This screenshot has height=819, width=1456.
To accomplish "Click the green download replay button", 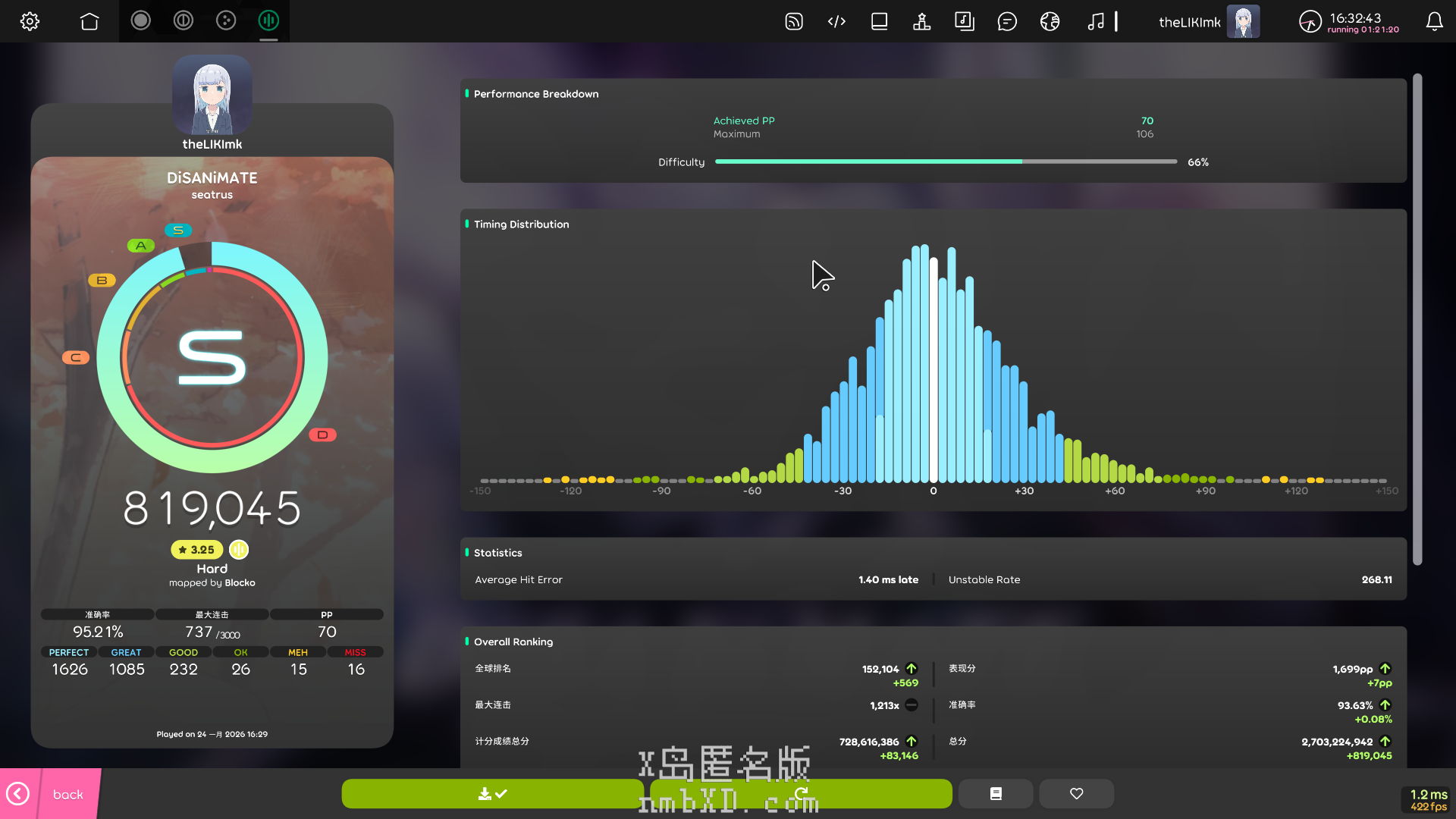I will (x=492, y=793).
